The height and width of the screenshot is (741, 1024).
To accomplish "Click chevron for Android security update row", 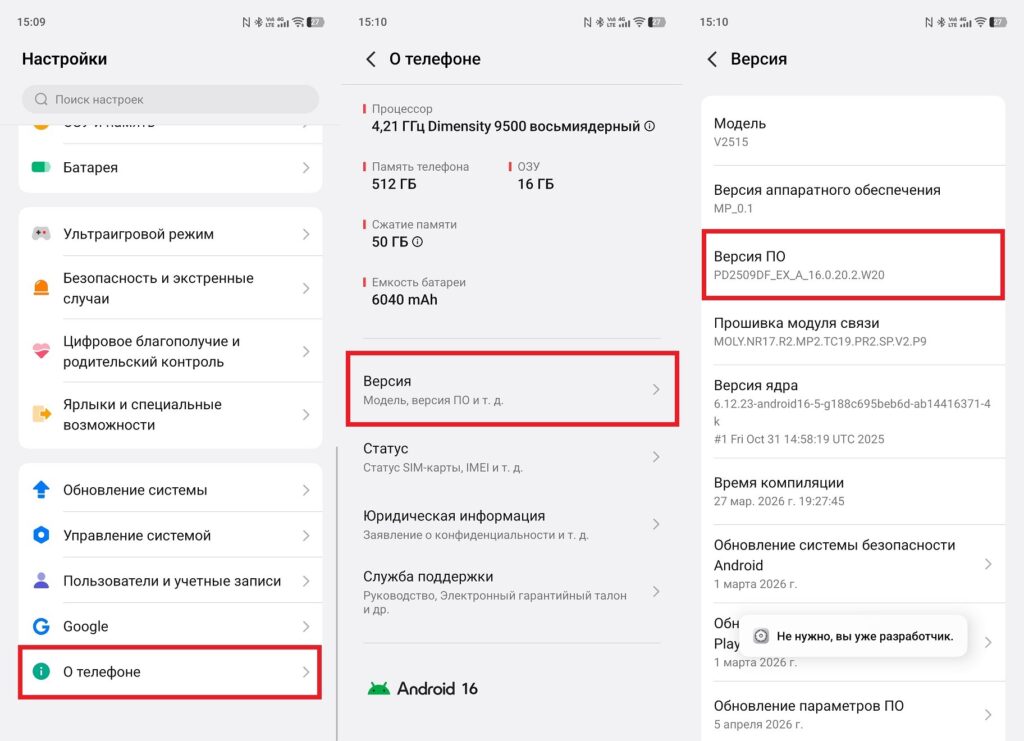I will click(x=988, y=563).
